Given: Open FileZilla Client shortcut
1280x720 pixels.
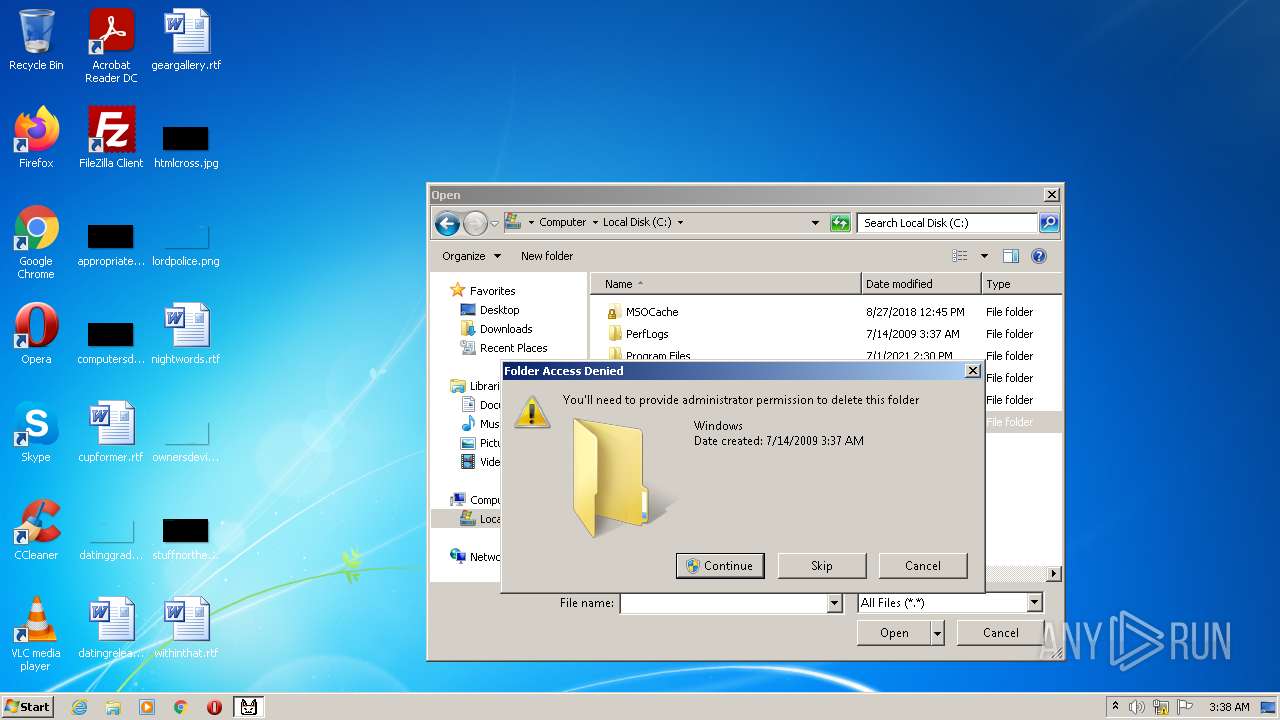Looking at the screenshot, I should pos(111,138).
